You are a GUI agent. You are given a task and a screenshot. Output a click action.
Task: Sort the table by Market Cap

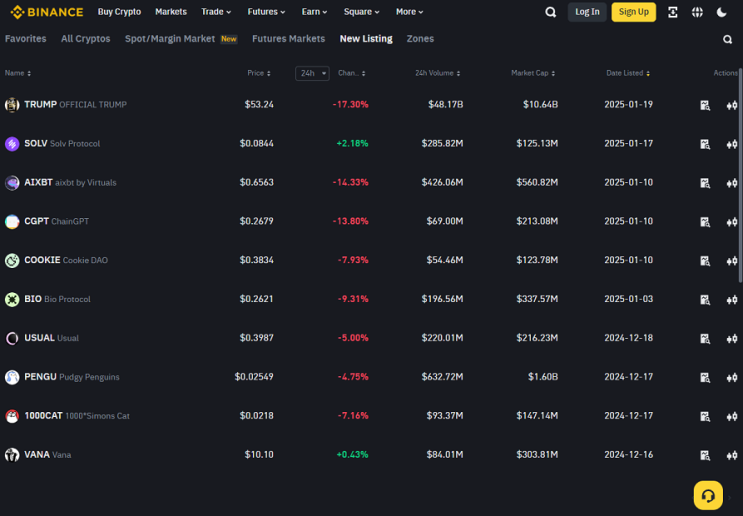(533, 73)
